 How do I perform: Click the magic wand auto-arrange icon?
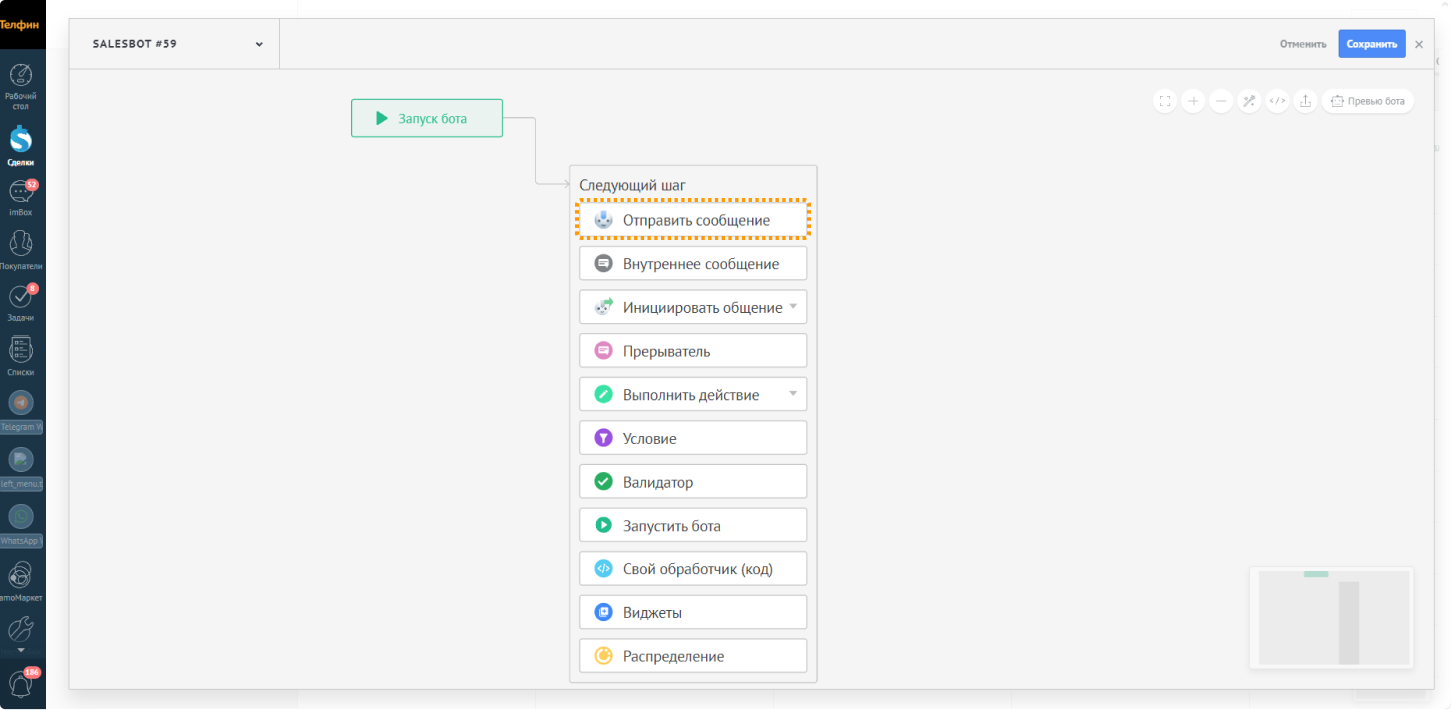click(x=1248, y=101)
